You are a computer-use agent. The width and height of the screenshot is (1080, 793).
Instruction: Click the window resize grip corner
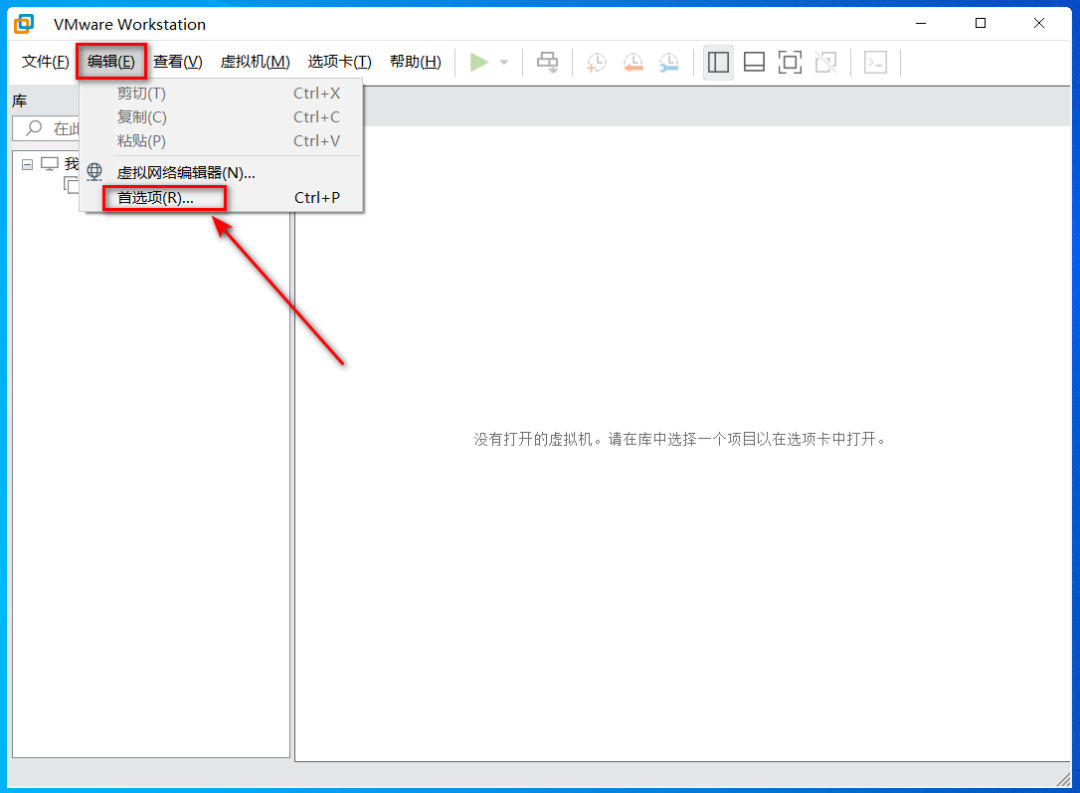pos(1063,779)
